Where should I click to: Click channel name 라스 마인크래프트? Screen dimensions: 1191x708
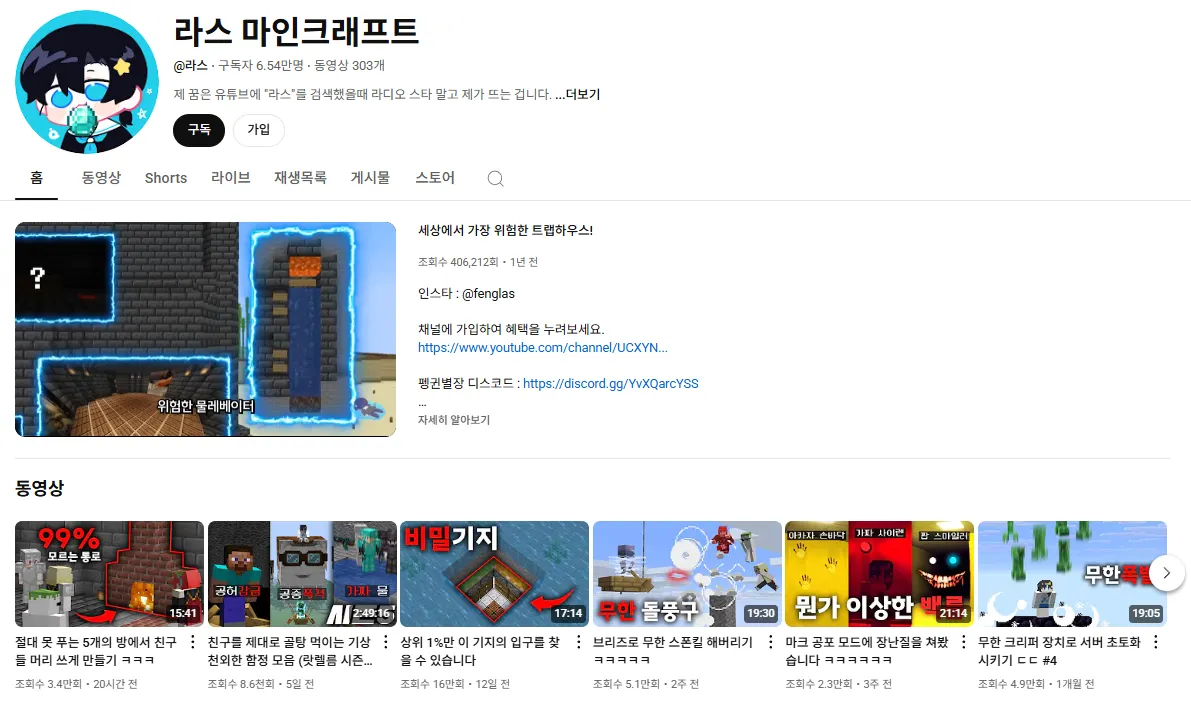(x=296, y=31)
